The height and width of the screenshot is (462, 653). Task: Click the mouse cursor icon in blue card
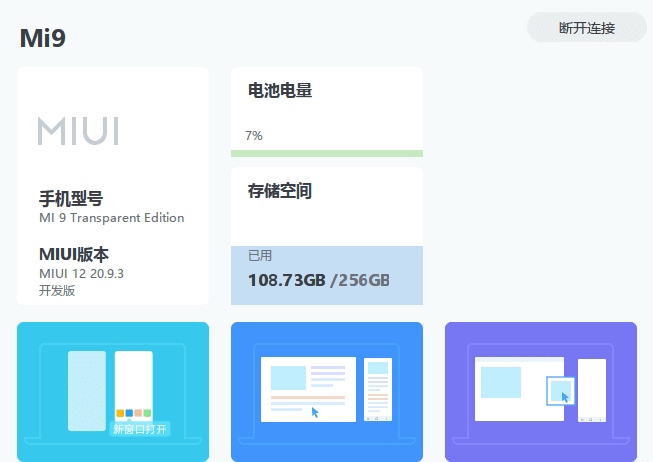(315, 411)
